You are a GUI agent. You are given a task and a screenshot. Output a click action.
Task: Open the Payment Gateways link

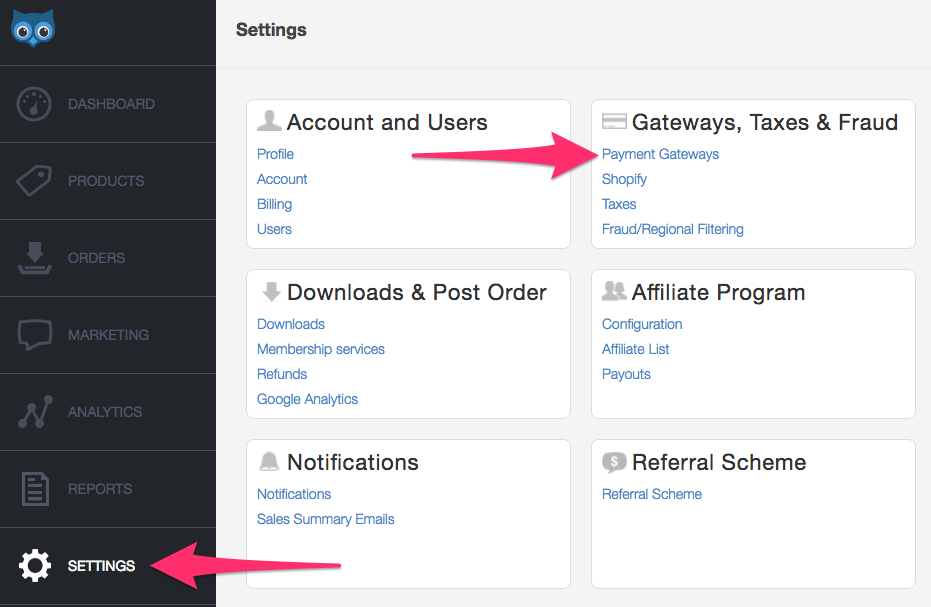point(660,154)
